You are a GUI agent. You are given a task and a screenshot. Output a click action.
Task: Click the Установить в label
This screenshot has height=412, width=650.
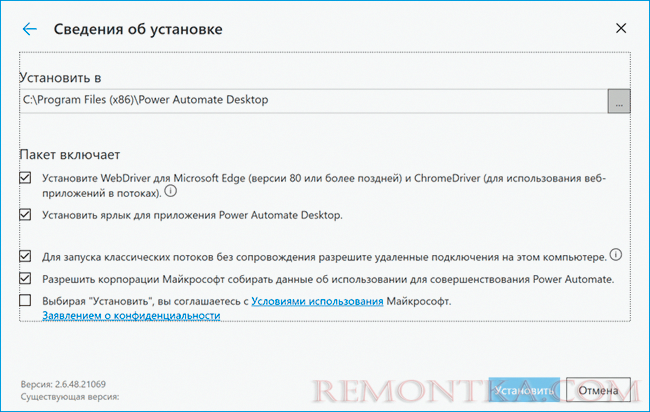60,78
